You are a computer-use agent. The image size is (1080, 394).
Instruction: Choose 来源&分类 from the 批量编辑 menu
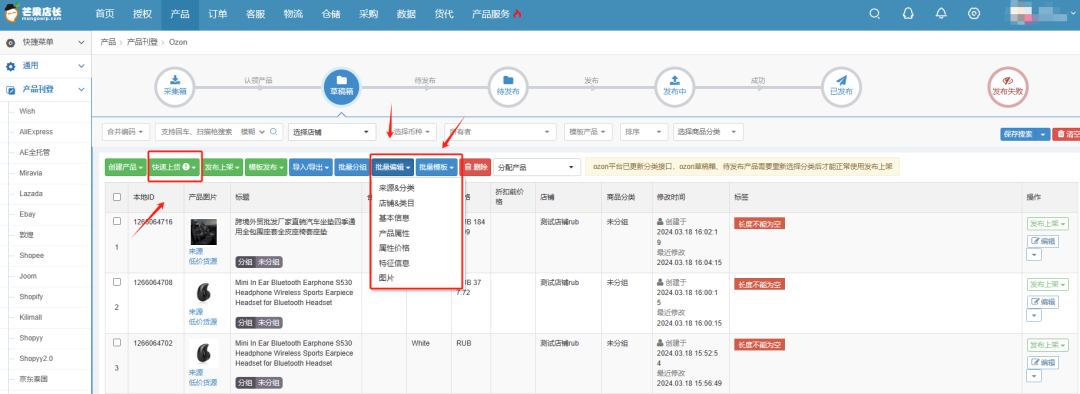(x=397, y=187)
